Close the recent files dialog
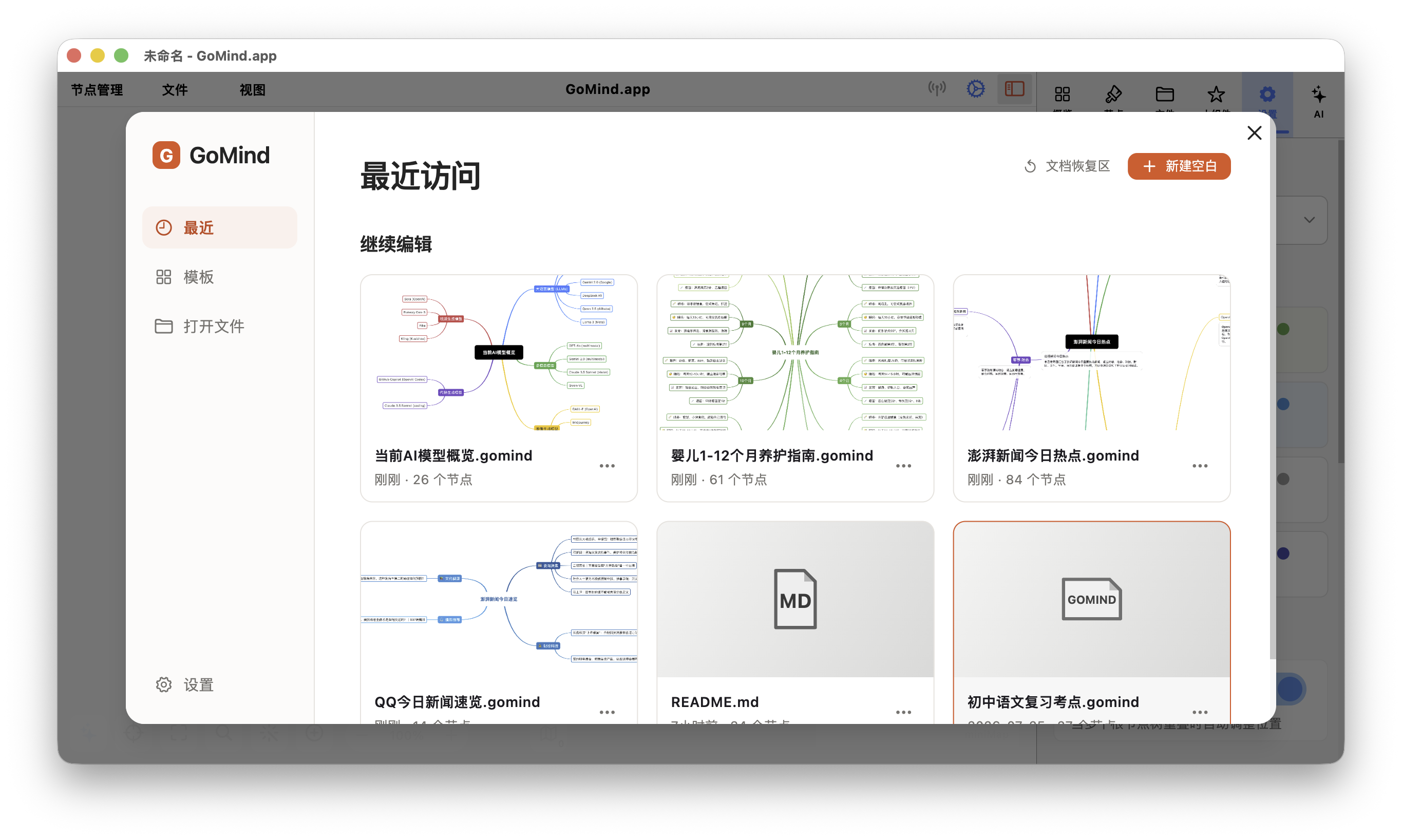Viewport: 1402px width, 840px height. [x=1254, y=133]
